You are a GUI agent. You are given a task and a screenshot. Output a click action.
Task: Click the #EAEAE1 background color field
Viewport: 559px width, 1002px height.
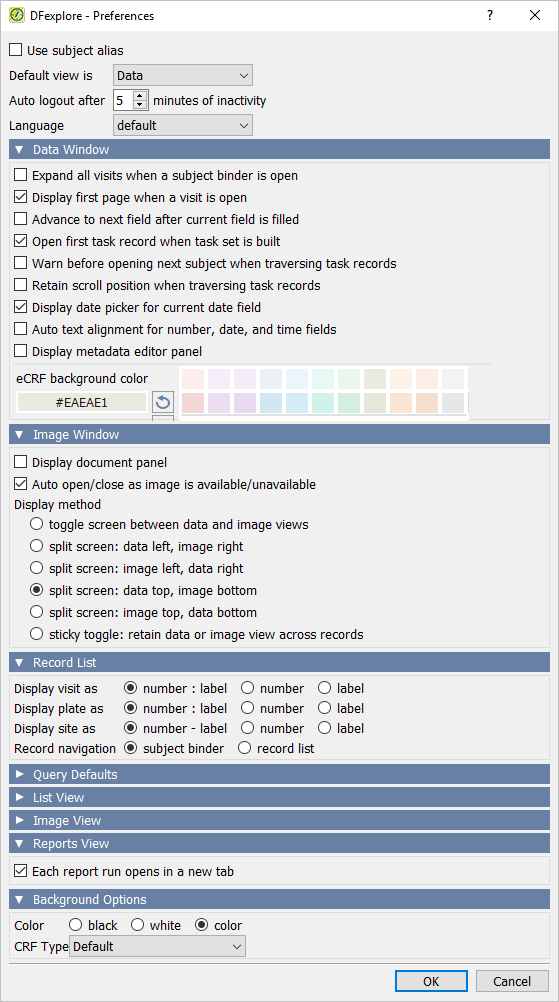[82, 403]
